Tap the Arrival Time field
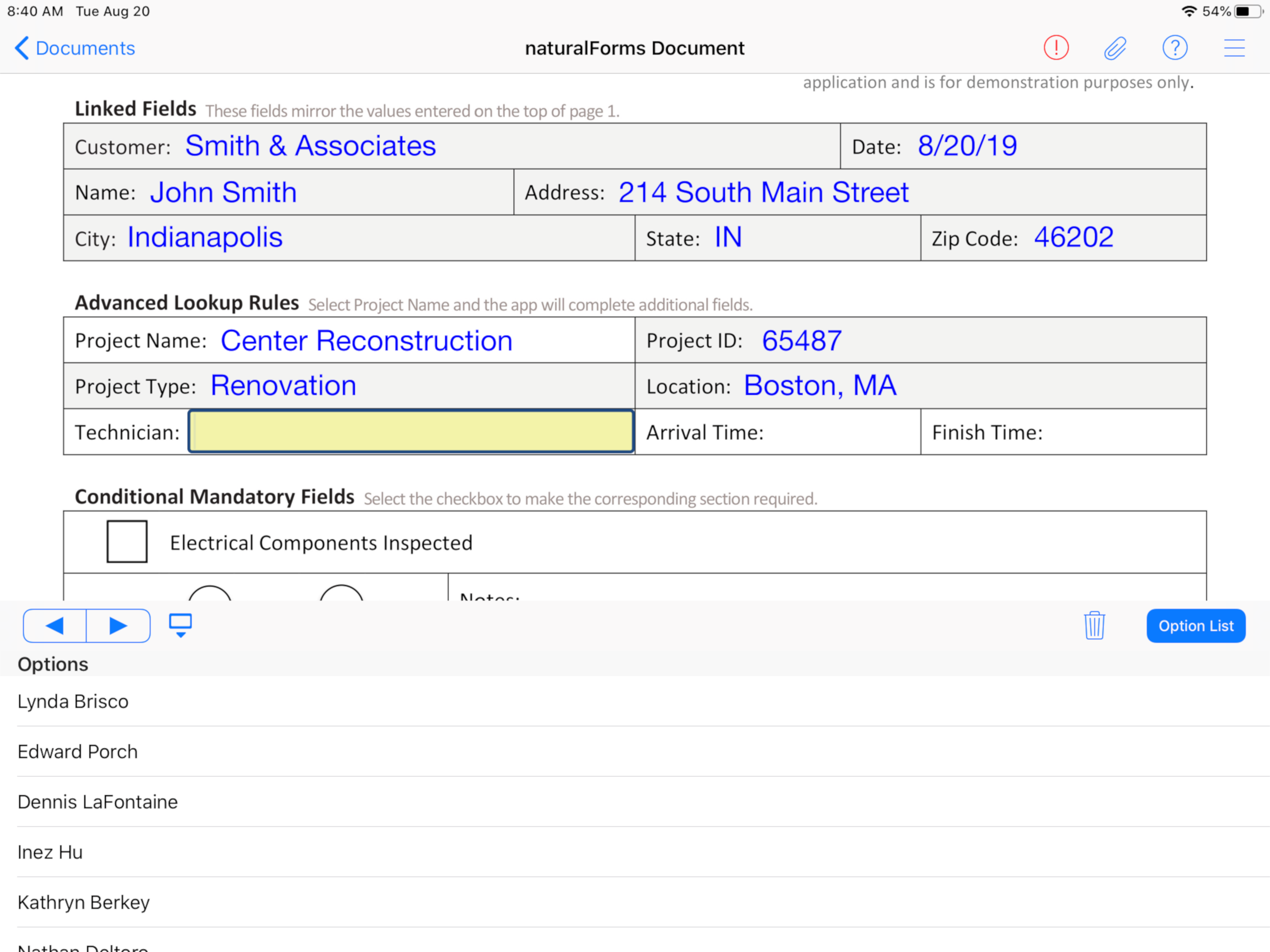This screenshot has height=952, width=1270. 777,432
